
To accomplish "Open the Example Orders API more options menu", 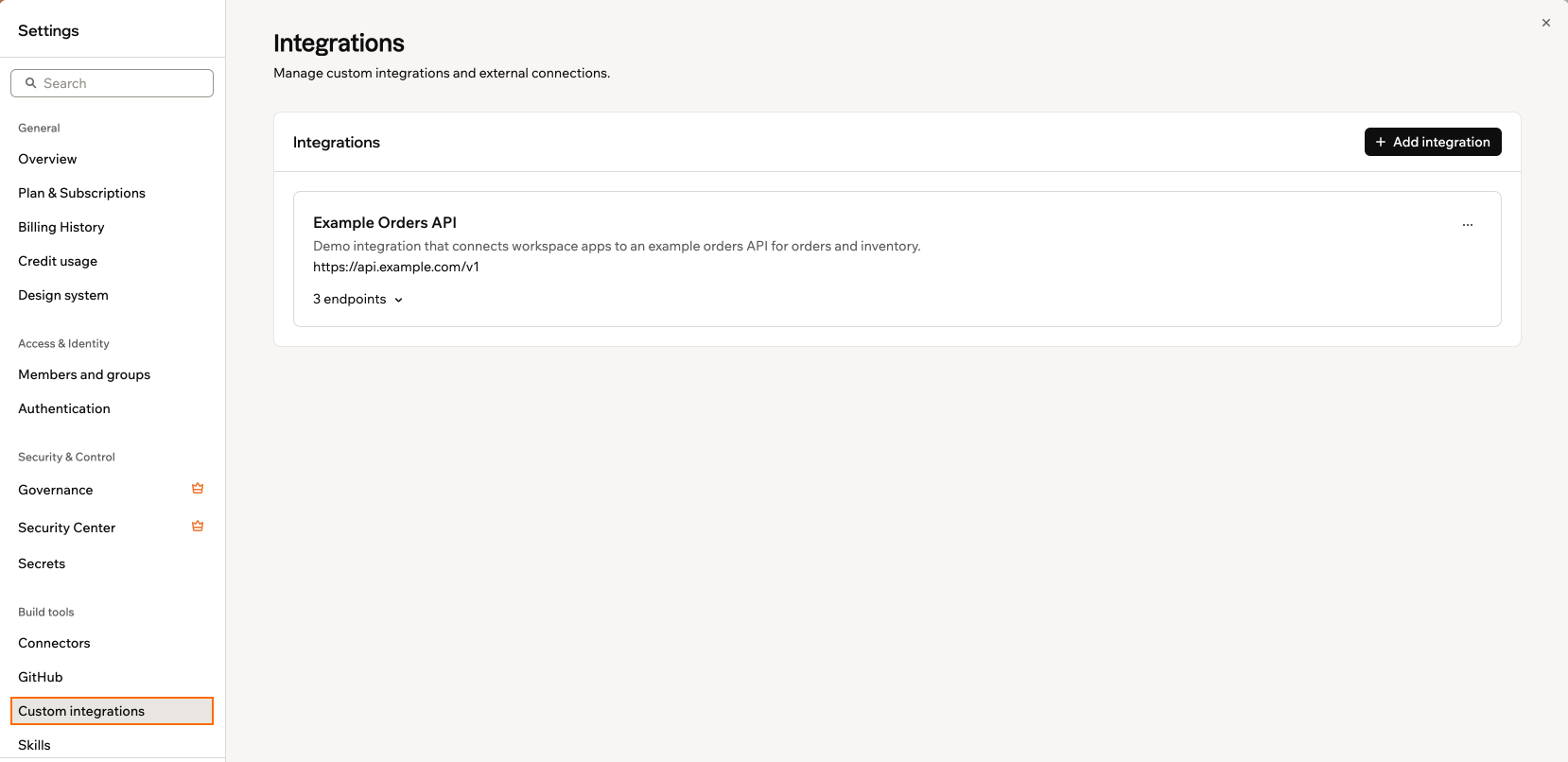I will click(1467, 225).
